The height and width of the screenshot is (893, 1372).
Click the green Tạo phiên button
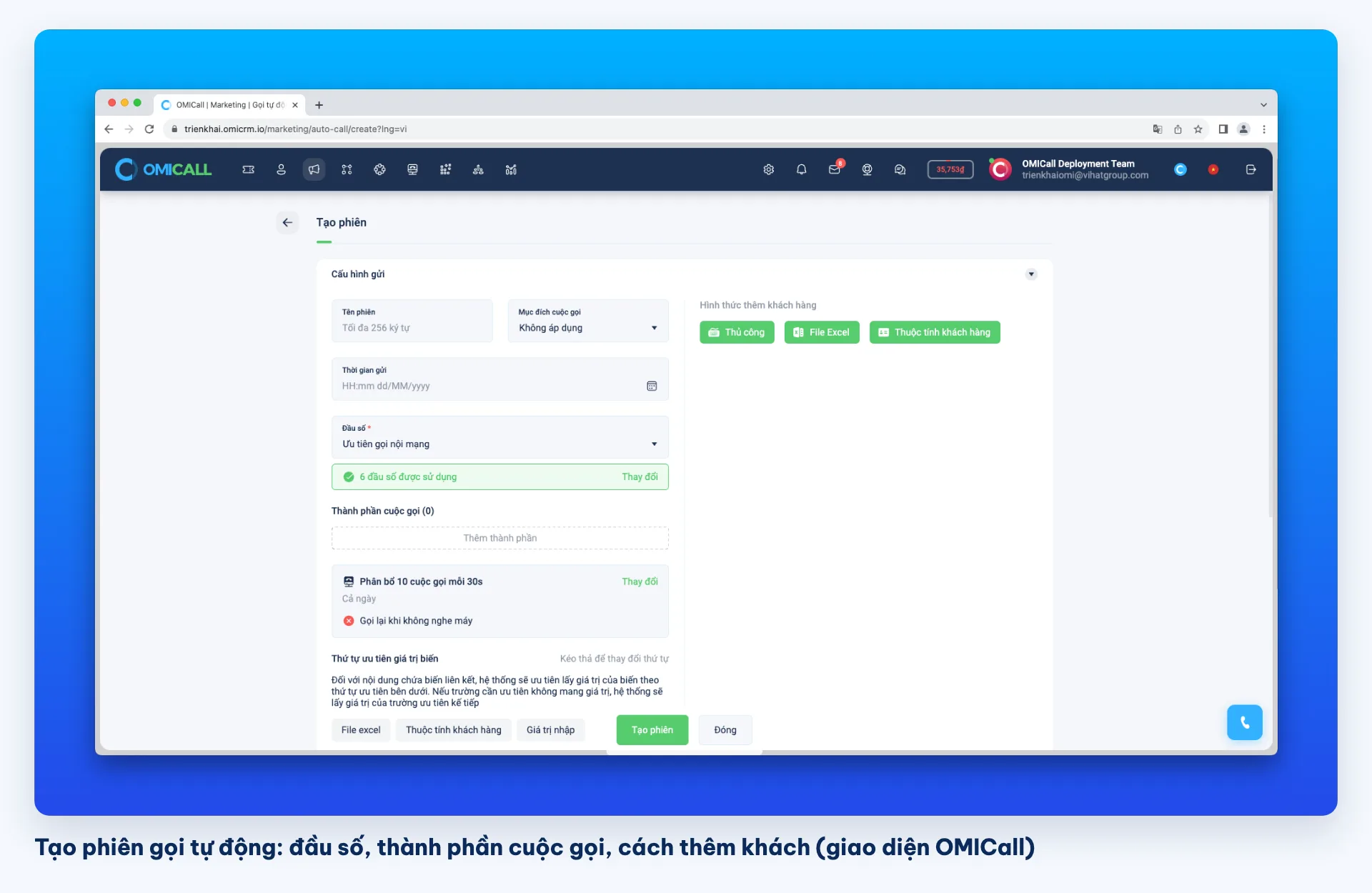point(652,730)
